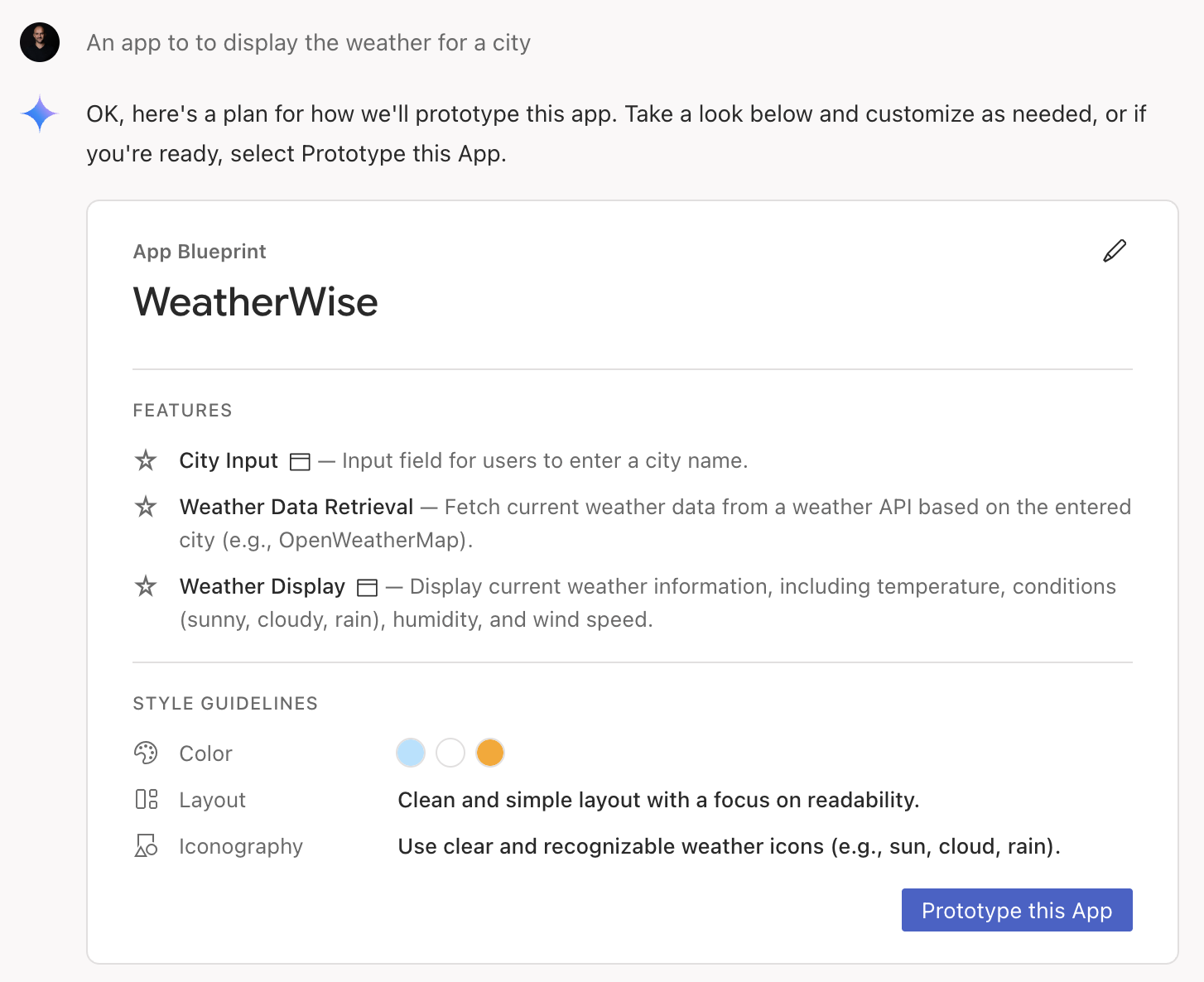Click the City Input feature name

pyautogui.click(x=229, y=460)
